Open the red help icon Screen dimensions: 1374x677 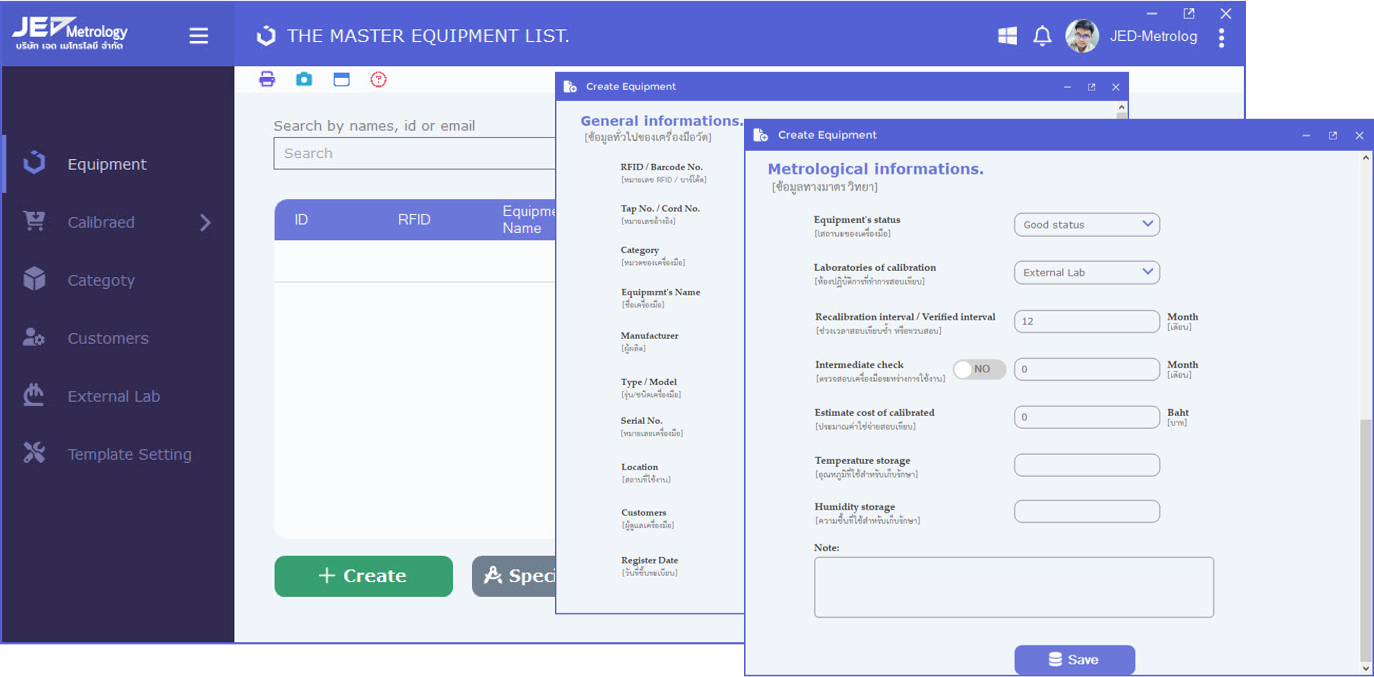pos(378,79)
